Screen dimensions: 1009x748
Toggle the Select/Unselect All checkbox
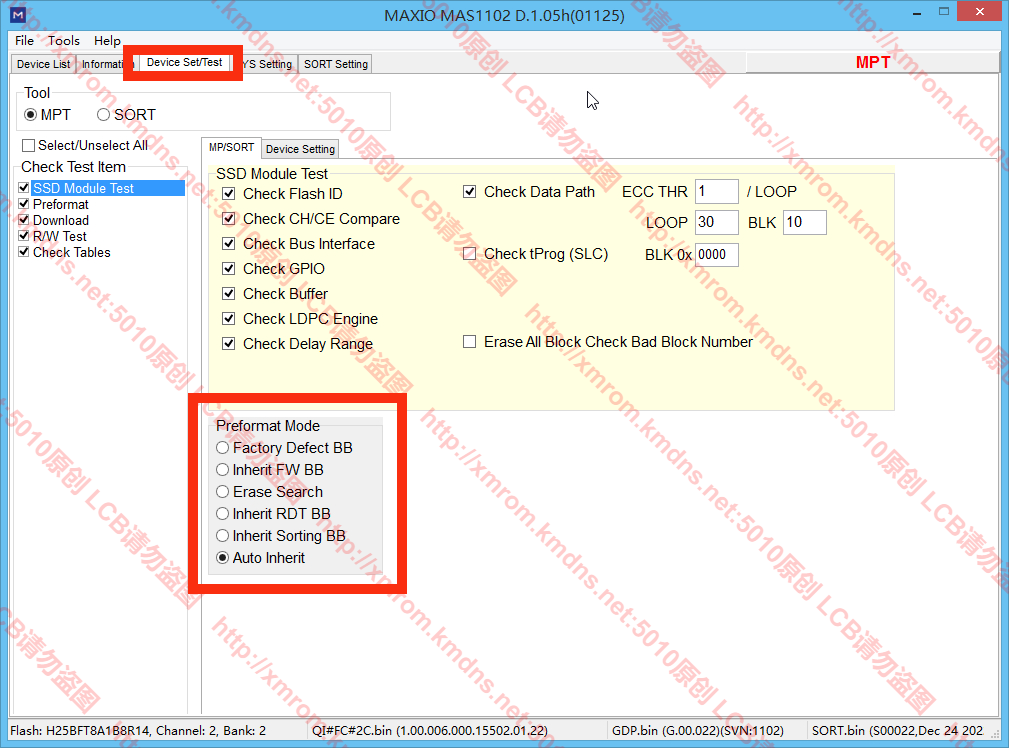tap(28, 145)
